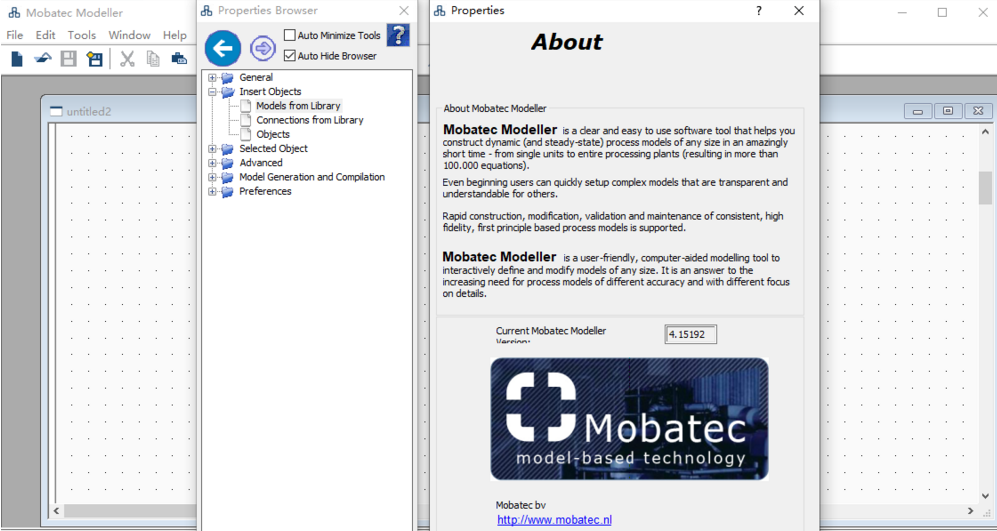
Task: Expand the Preferences tree node
Action: click(212, 191)
